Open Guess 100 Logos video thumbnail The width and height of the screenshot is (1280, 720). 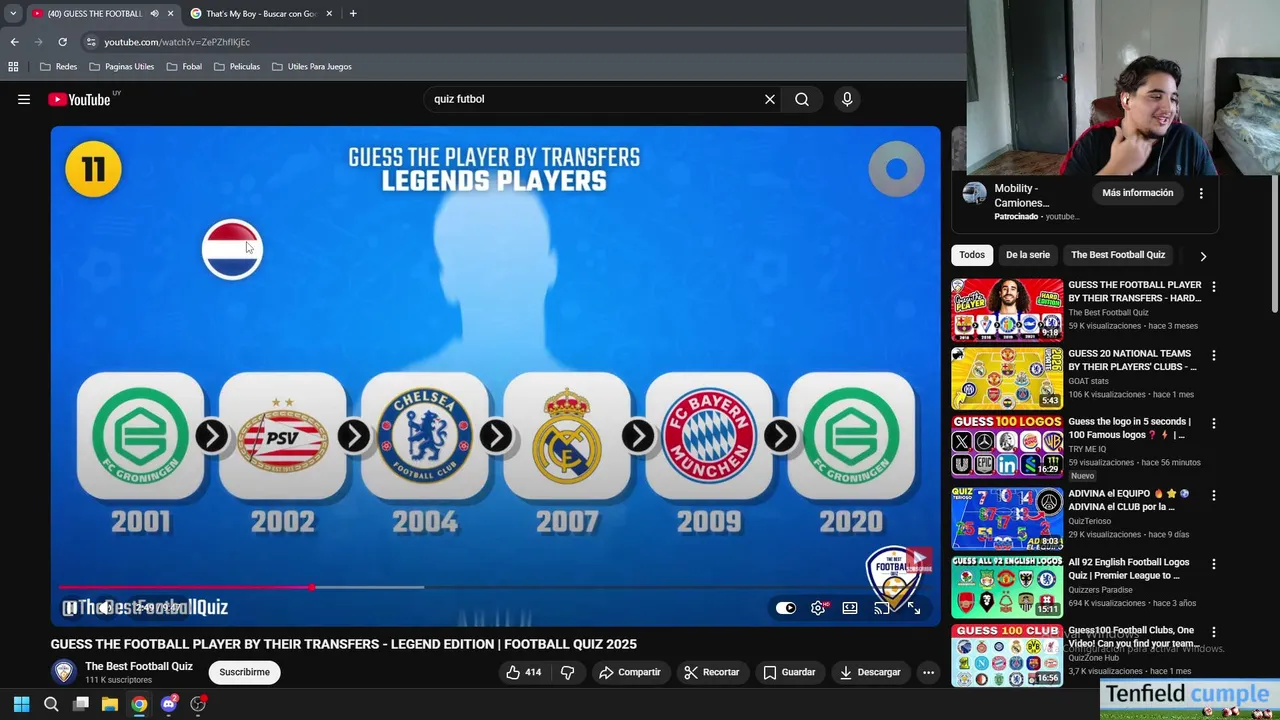(1007, 446)
